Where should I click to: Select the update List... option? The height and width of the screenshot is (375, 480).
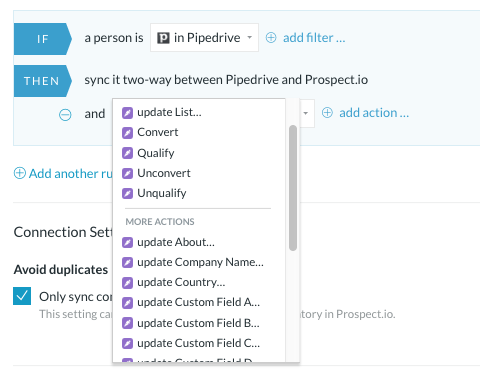click(199, 112)
